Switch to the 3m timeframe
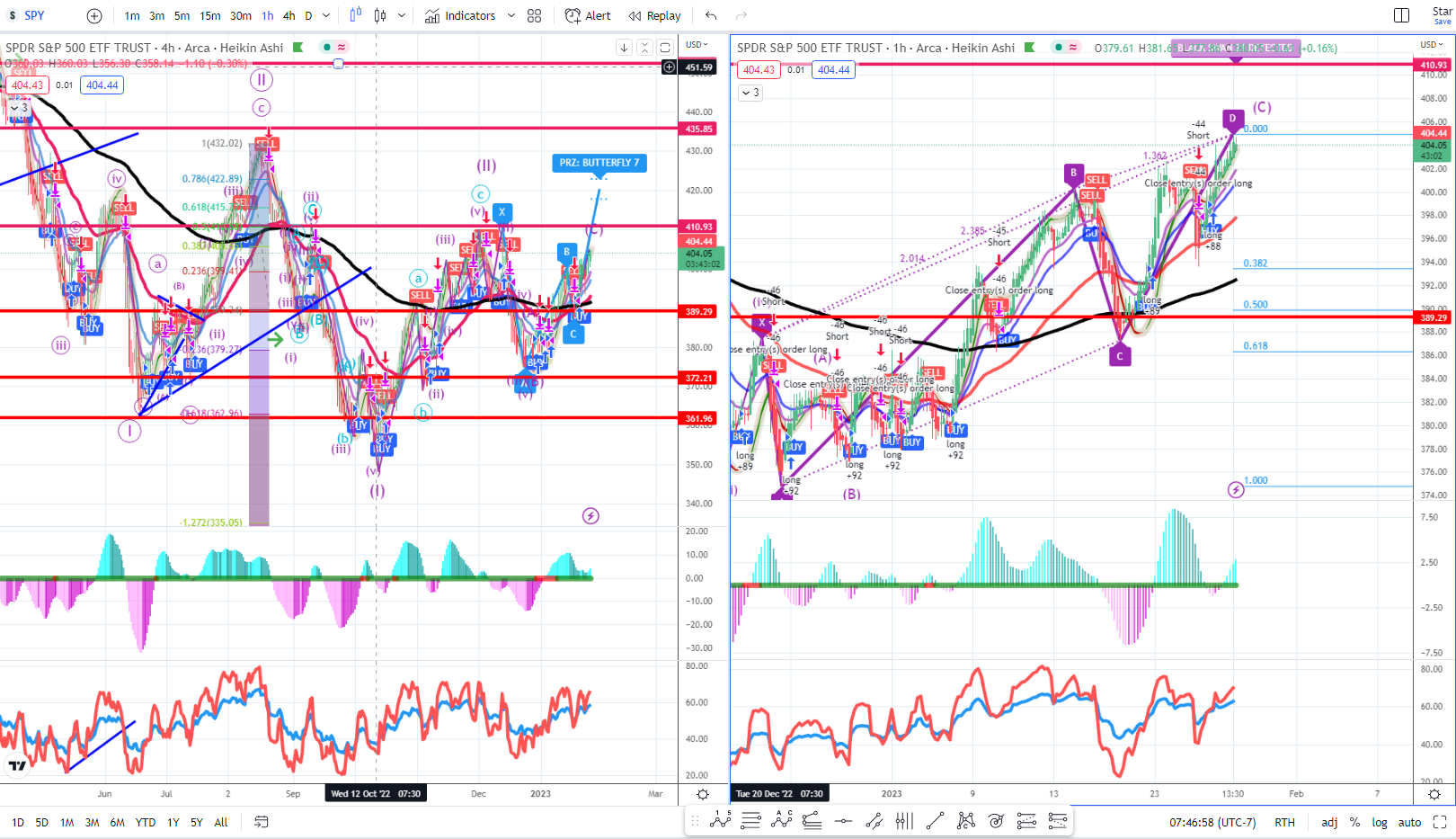1456x839 pixels. point(156,15)
